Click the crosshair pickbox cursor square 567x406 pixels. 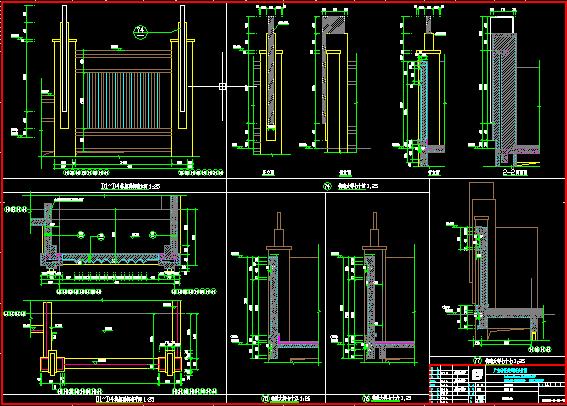[x=222, y=86]
